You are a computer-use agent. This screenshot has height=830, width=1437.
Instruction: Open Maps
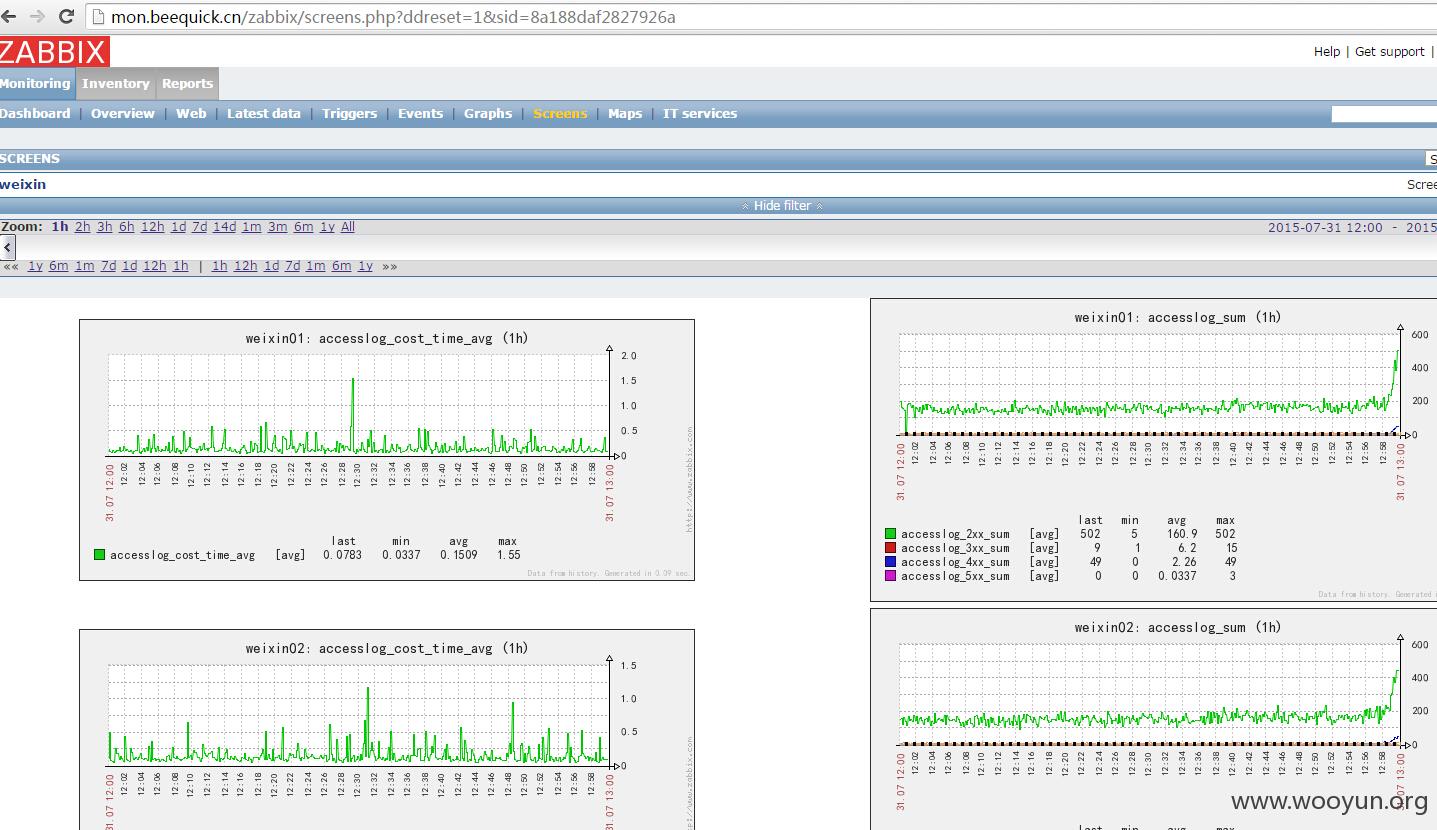click(x=625, y=114)
